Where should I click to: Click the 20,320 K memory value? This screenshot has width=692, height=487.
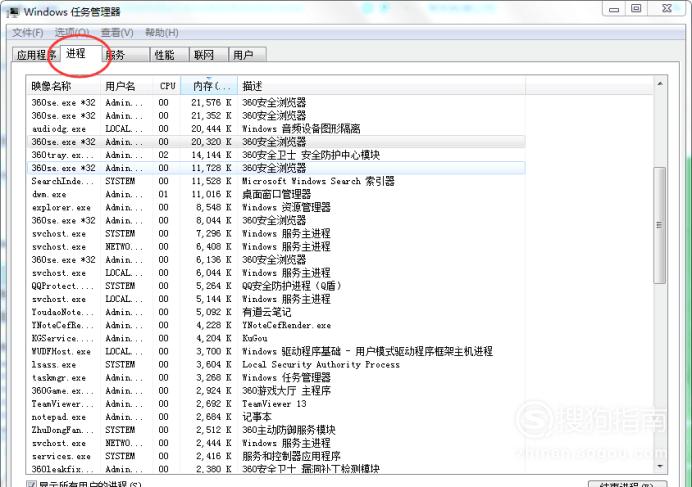click(211, 142)
